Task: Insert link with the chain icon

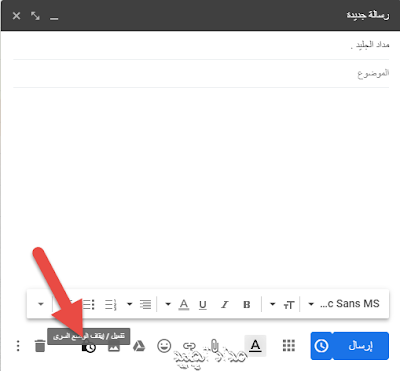Action: (189, 346)
